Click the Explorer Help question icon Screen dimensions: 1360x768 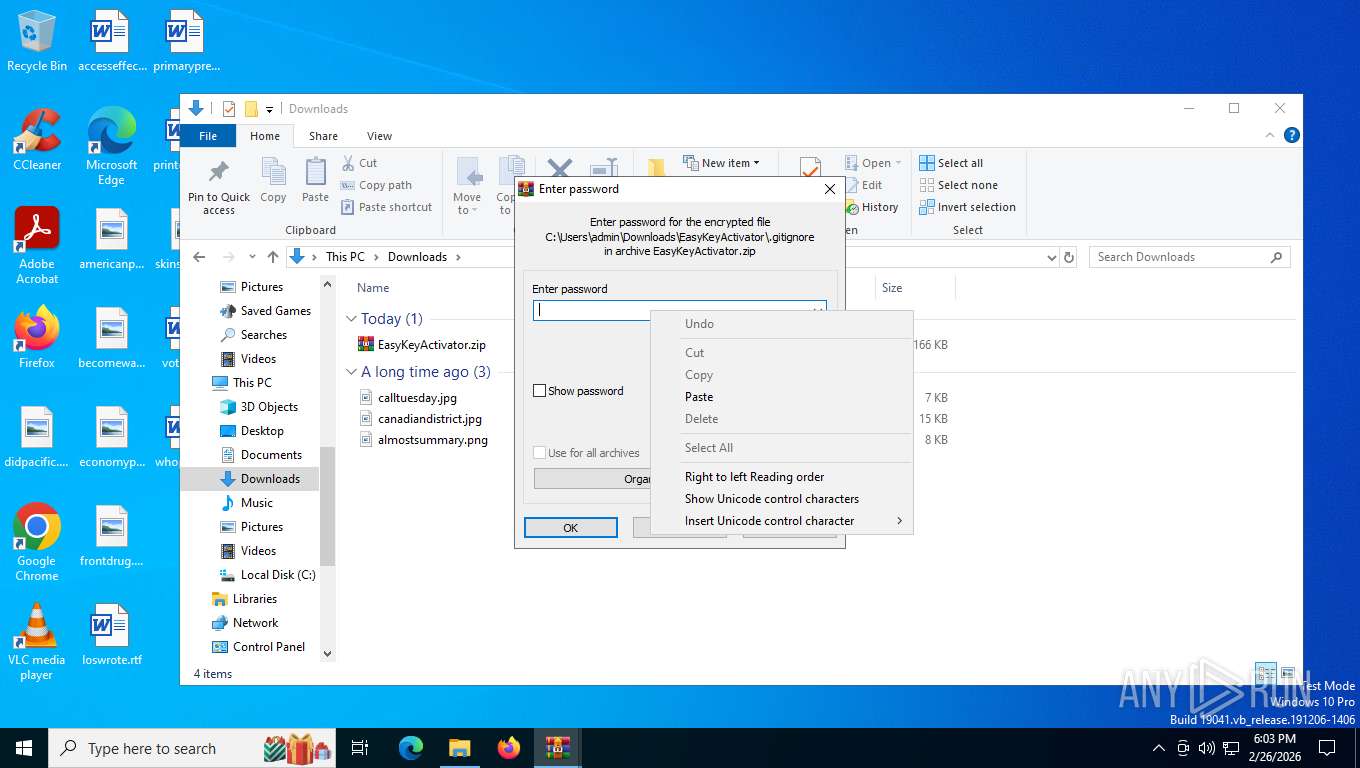click(1291, 135)
